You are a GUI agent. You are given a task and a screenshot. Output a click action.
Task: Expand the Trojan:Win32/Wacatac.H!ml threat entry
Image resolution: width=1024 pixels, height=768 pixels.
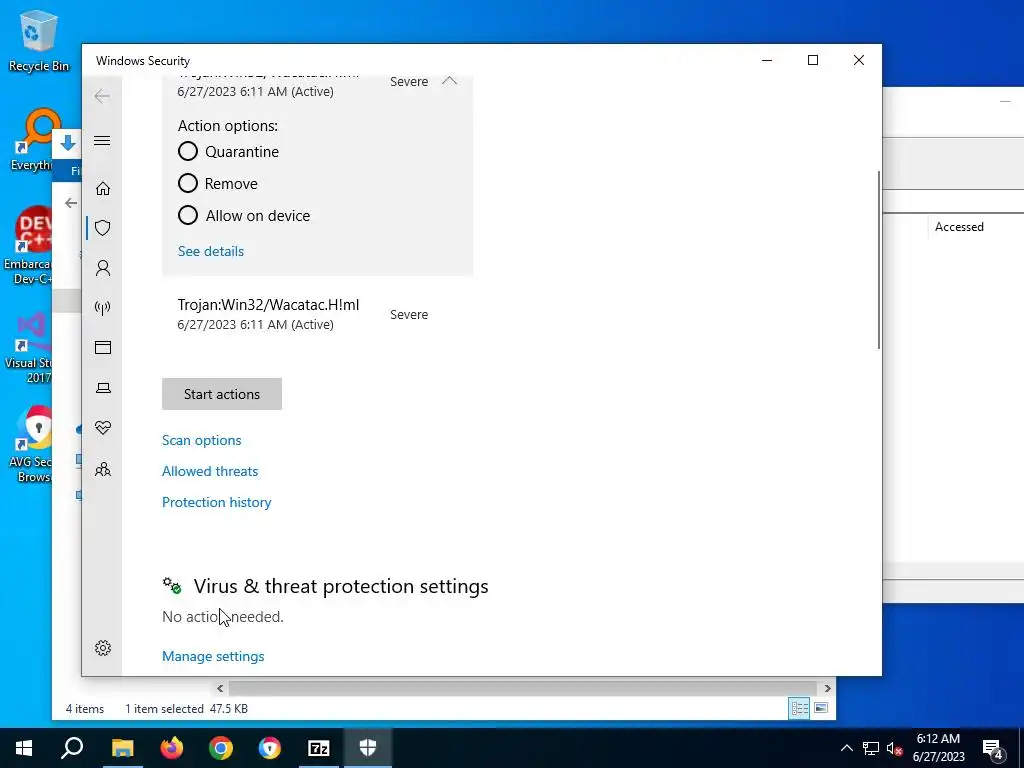coord(317,314)
